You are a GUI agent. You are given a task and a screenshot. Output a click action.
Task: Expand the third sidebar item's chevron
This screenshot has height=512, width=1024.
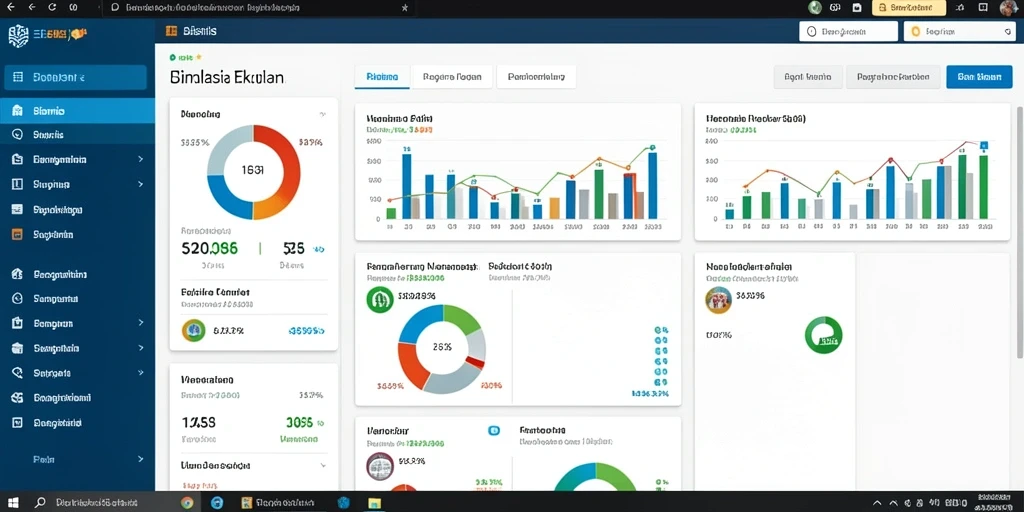click(x=140, y=159)
